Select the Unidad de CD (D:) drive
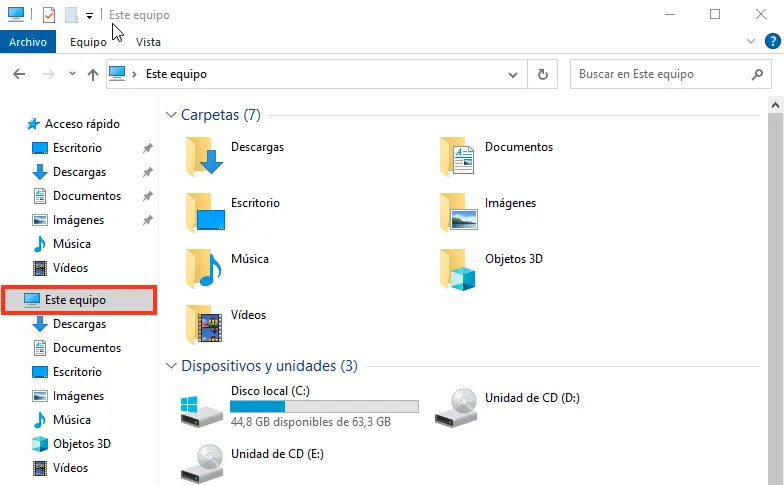This screenshot has height=485, width=784. tap(506, 408)
